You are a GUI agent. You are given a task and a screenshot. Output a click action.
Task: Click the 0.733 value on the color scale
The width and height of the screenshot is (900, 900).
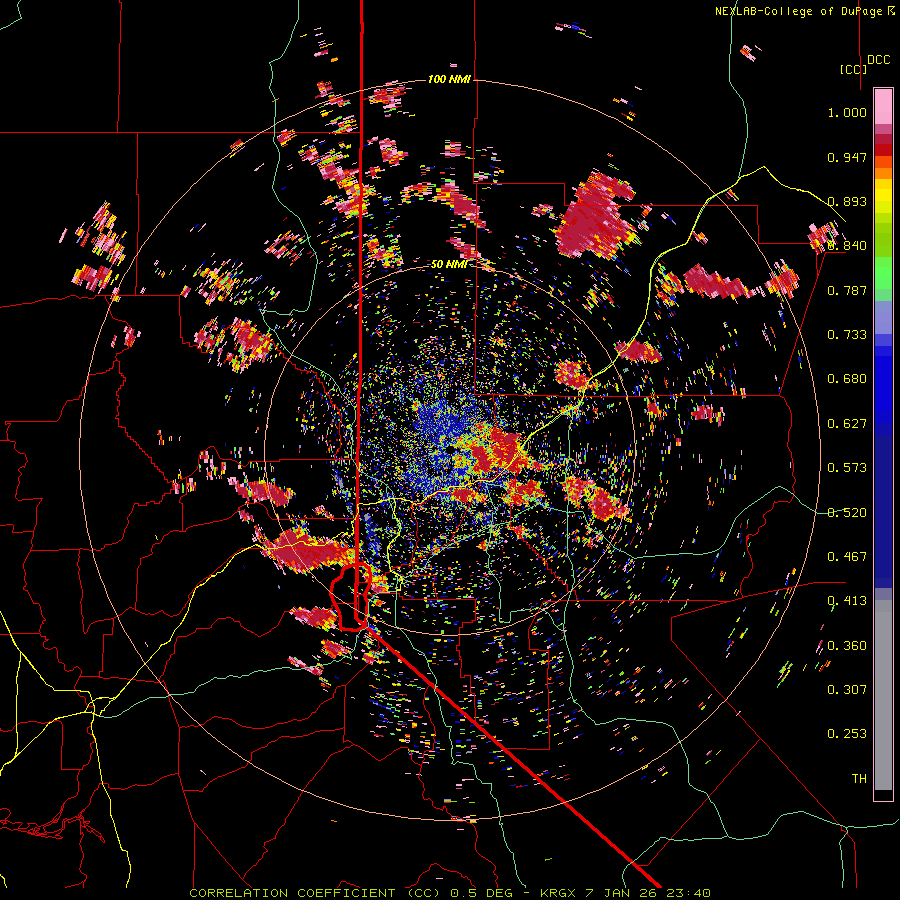[847, 335]
